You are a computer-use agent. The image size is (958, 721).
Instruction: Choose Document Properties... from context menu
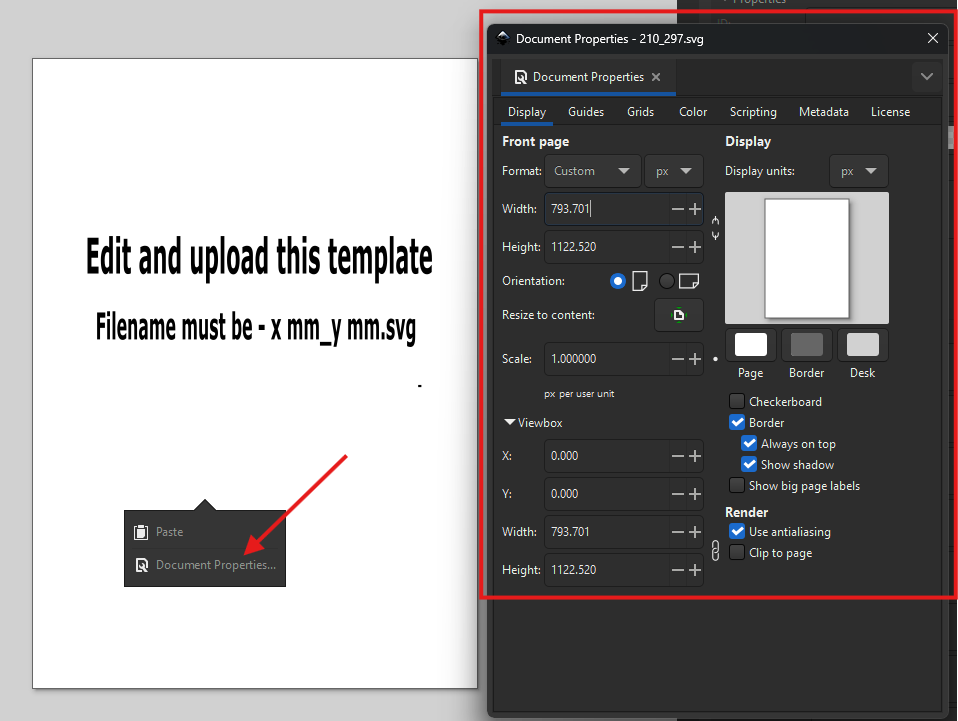[205, 565]
